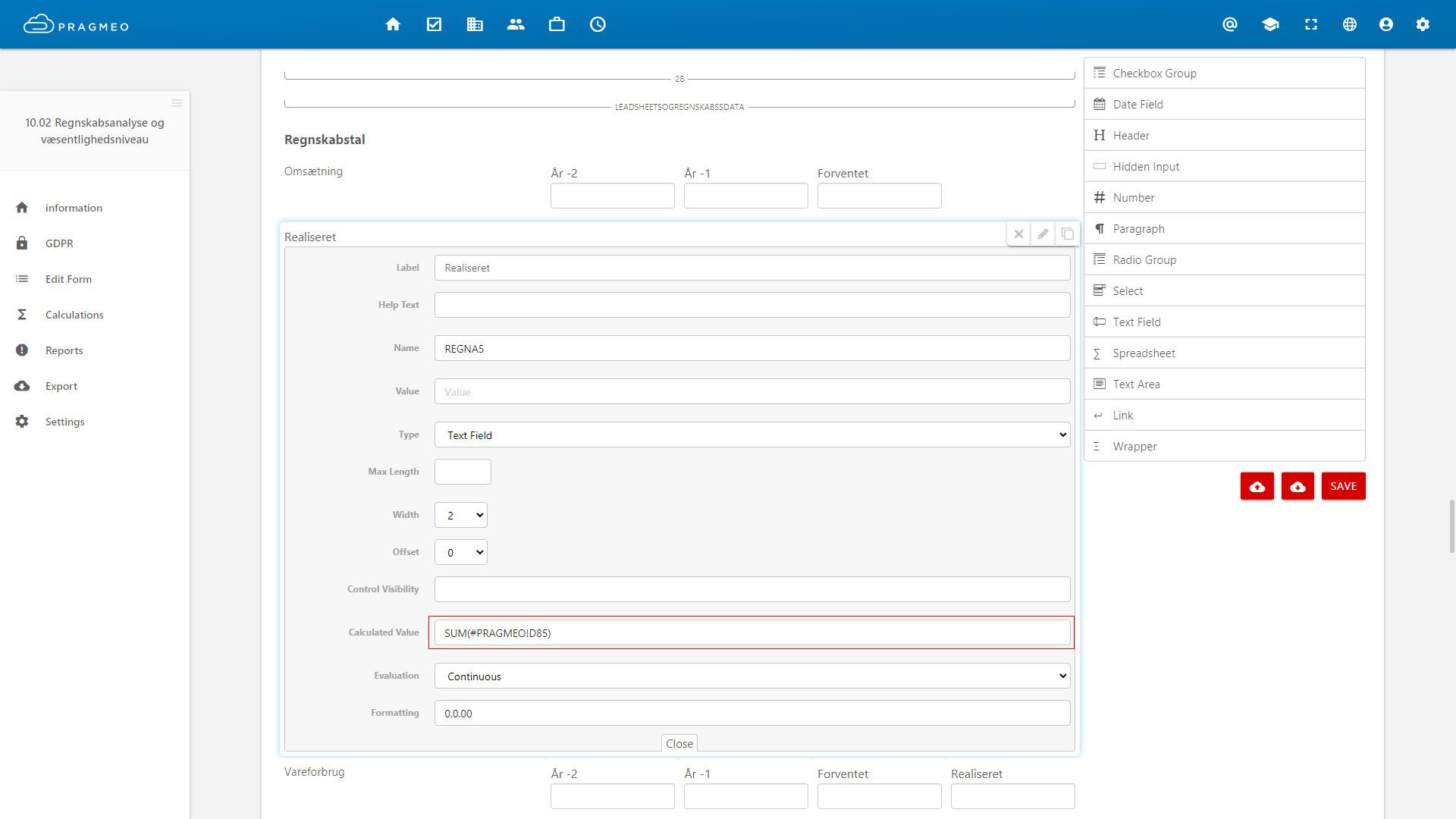The width and height of the screenshot is (1456, 819).
Task: Click the pencil edit icon on Realiseret
Action: click(x=1043, y=234)
